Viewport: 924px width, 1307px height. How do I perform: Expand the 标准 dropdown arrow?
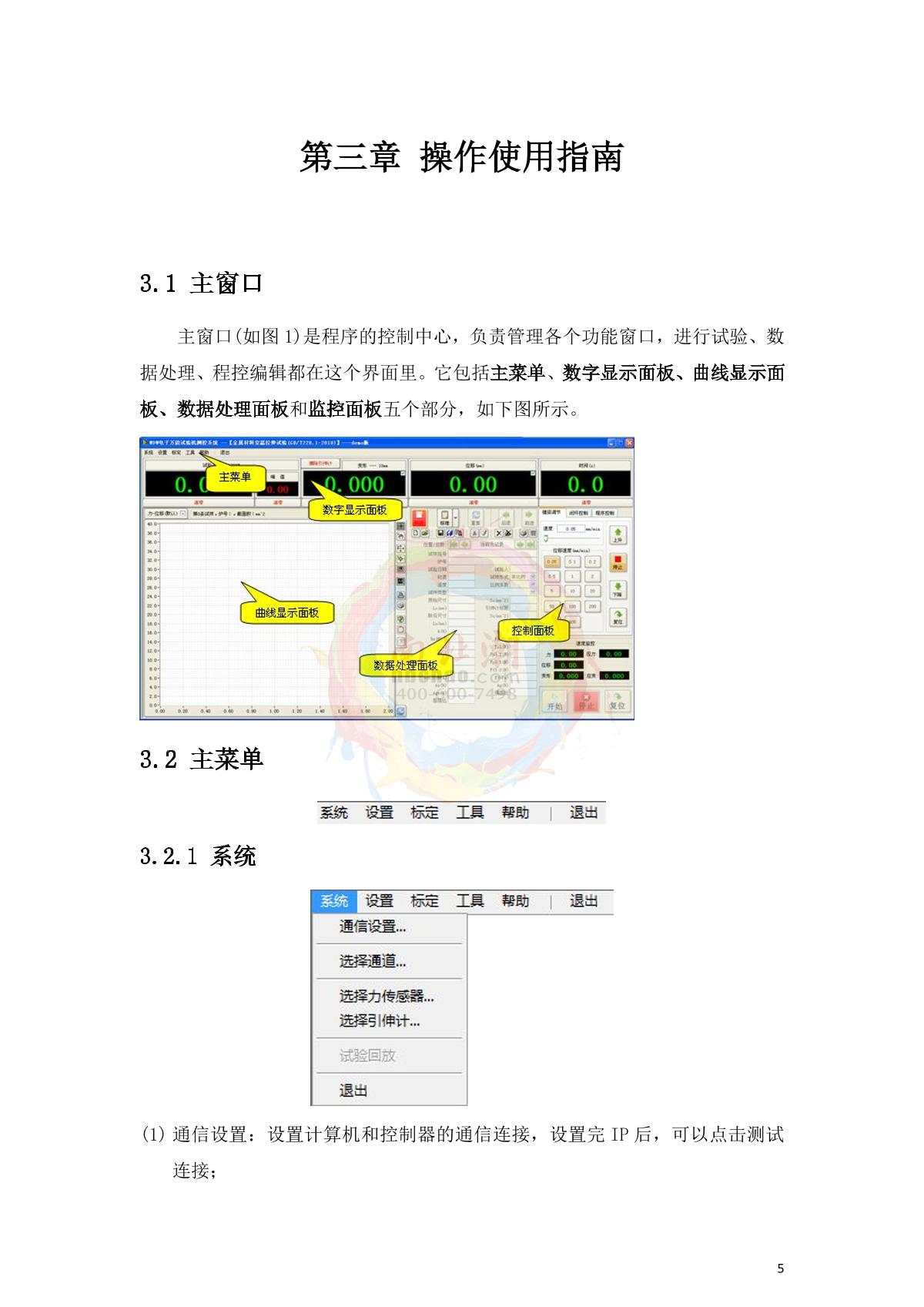coord(456,517)
